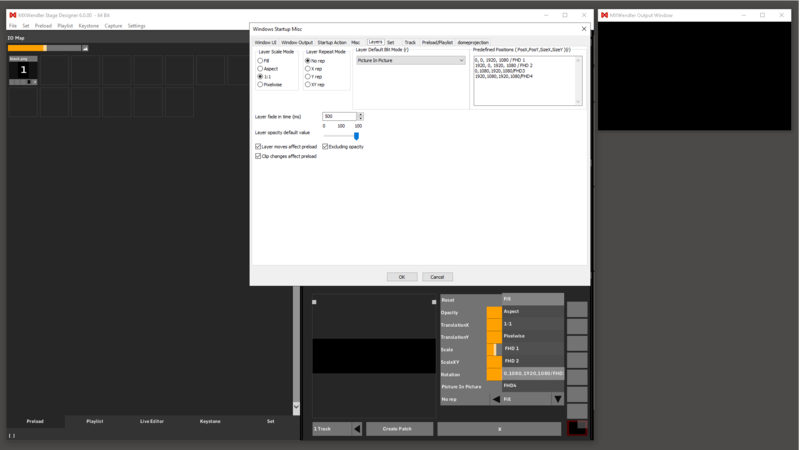Open the Keystone menu

89,25
